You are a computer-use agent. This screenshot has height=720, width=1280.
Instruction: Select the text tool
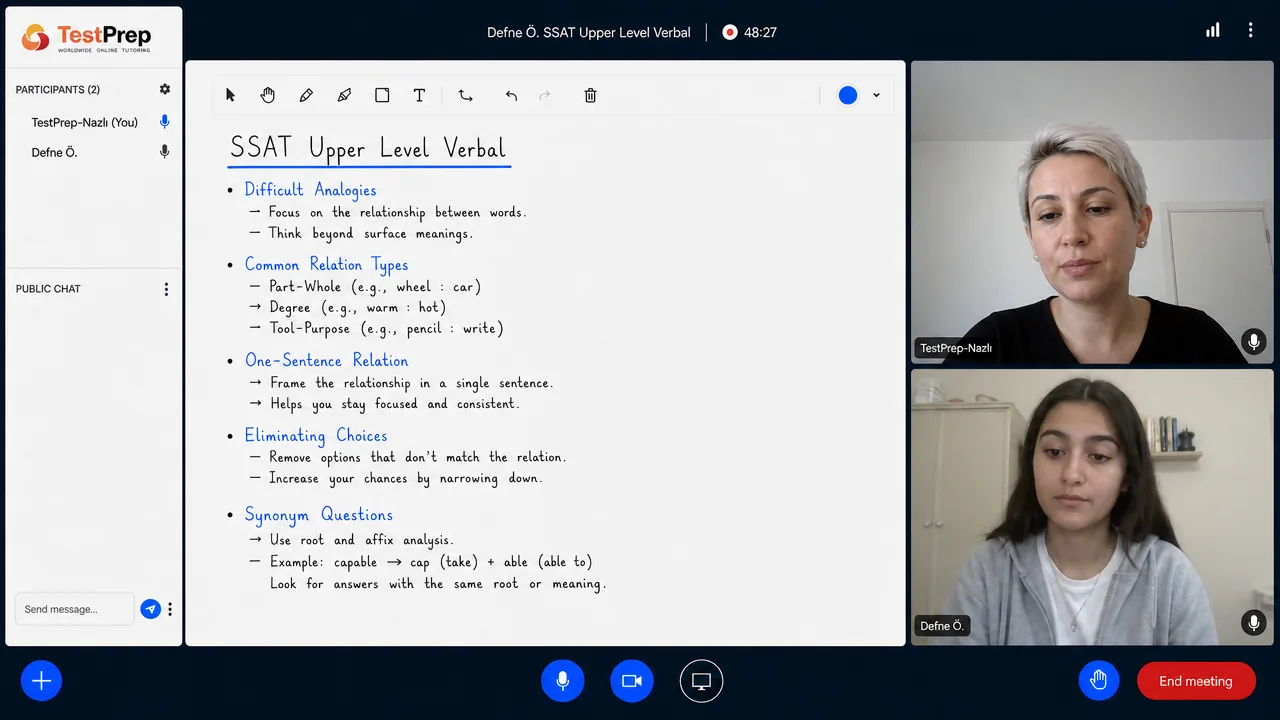(419, 95)
